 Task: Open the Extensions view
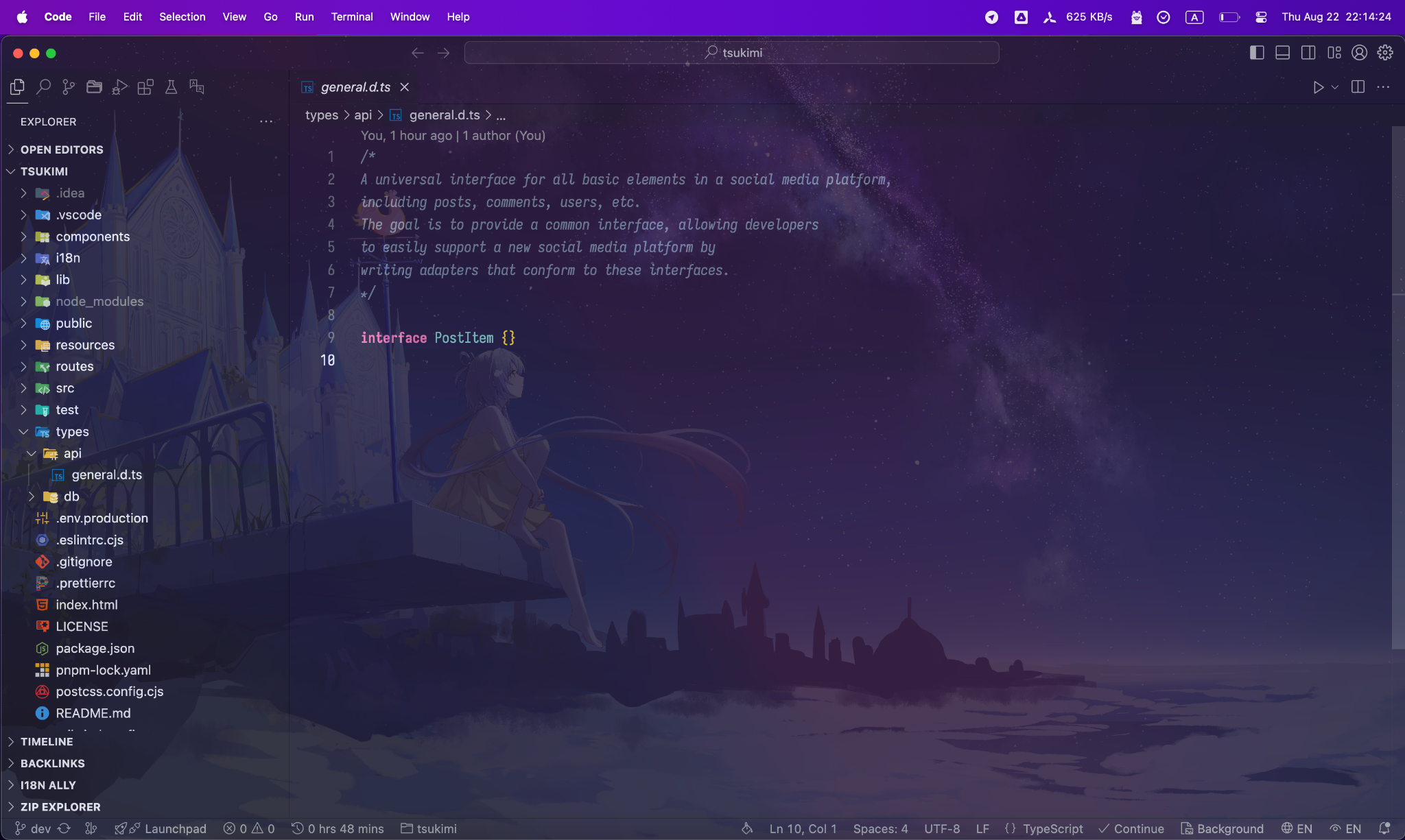click(x=146, y=87)
